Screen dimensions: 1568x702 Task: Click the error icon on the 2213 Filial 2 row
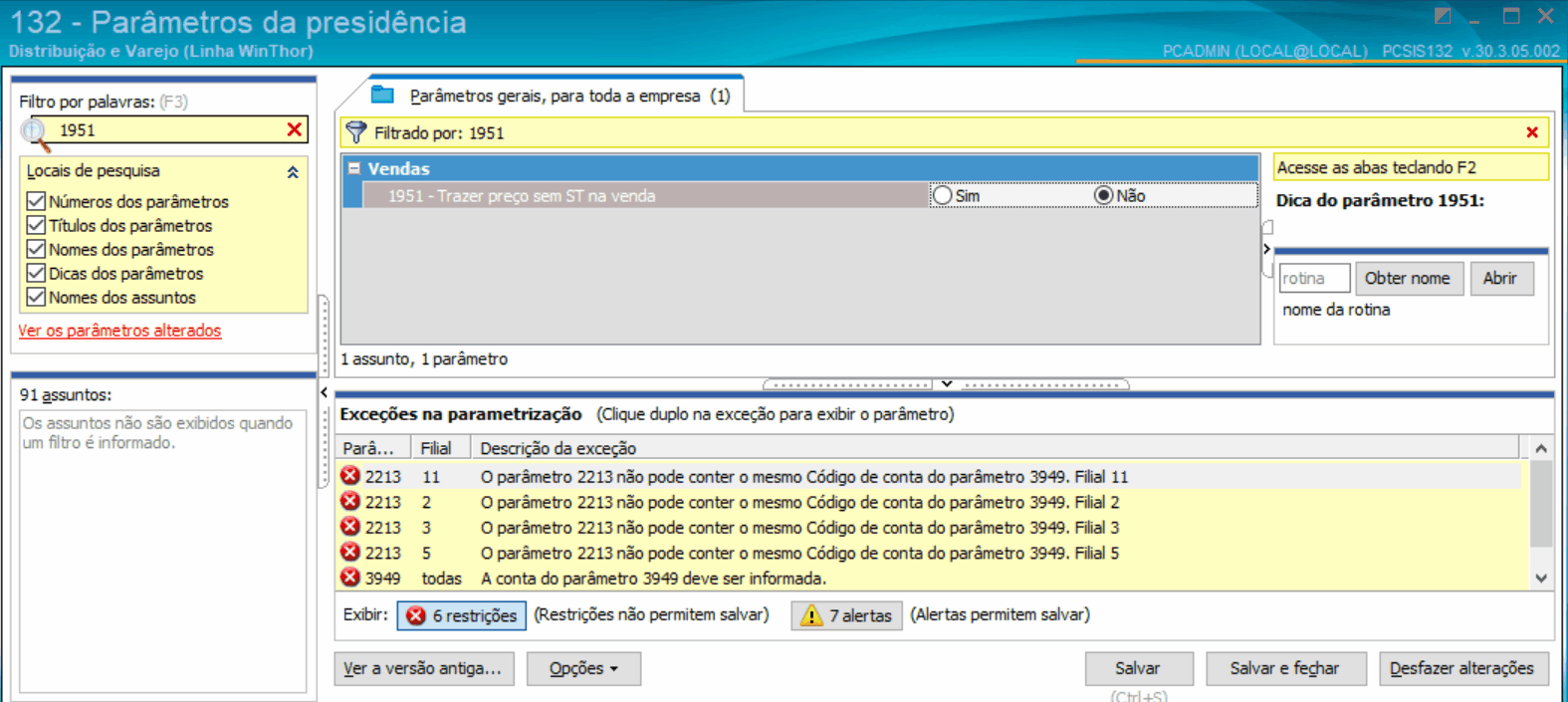tap(350, 502)
